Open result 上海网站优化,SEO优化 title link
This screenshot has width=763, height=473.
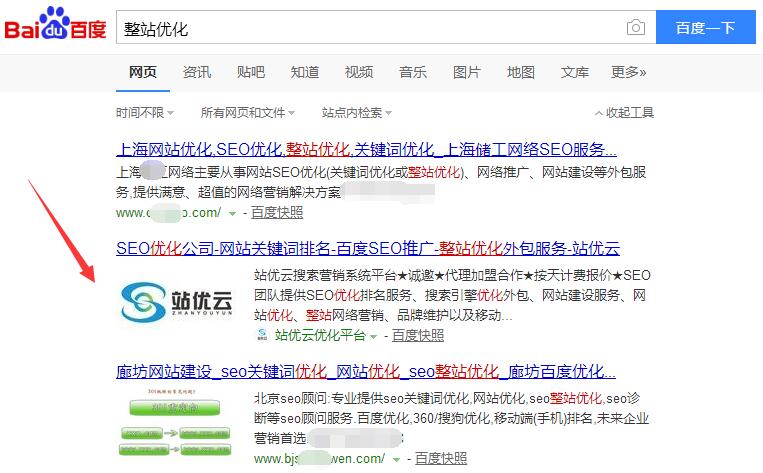(366, 149)
